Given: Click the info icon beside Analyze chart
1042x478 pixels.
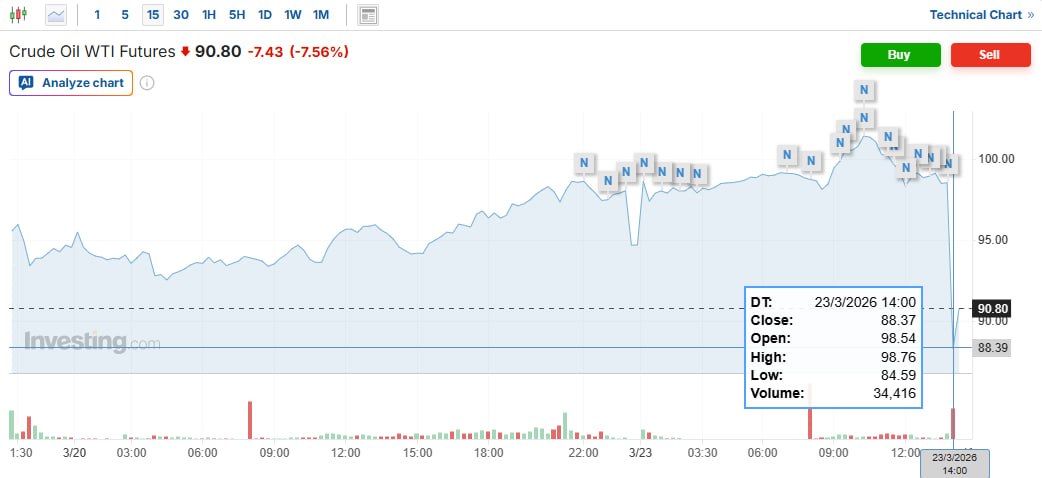Looking at the screenshot, I should coord(147,83).
